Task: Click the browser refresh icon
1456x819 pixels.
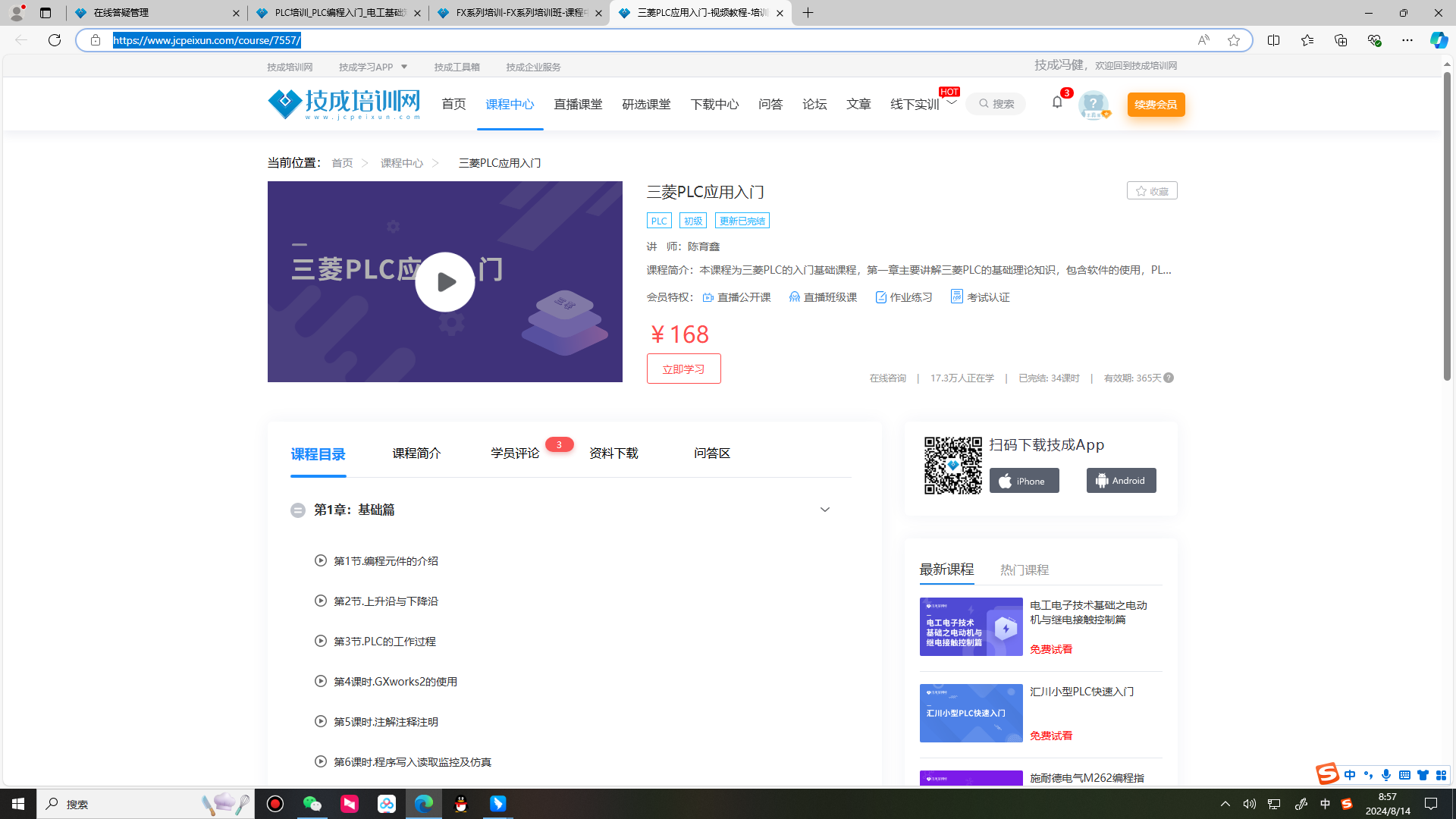Action: (x=55, y=40)
